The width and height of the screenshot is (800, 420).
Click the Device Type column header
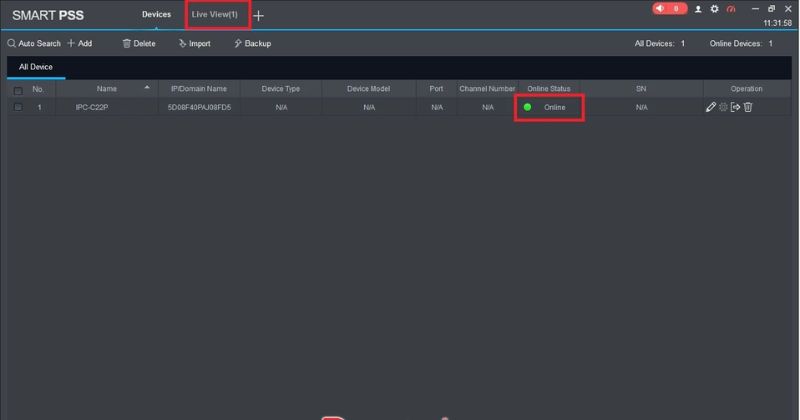tap(281, 89)
